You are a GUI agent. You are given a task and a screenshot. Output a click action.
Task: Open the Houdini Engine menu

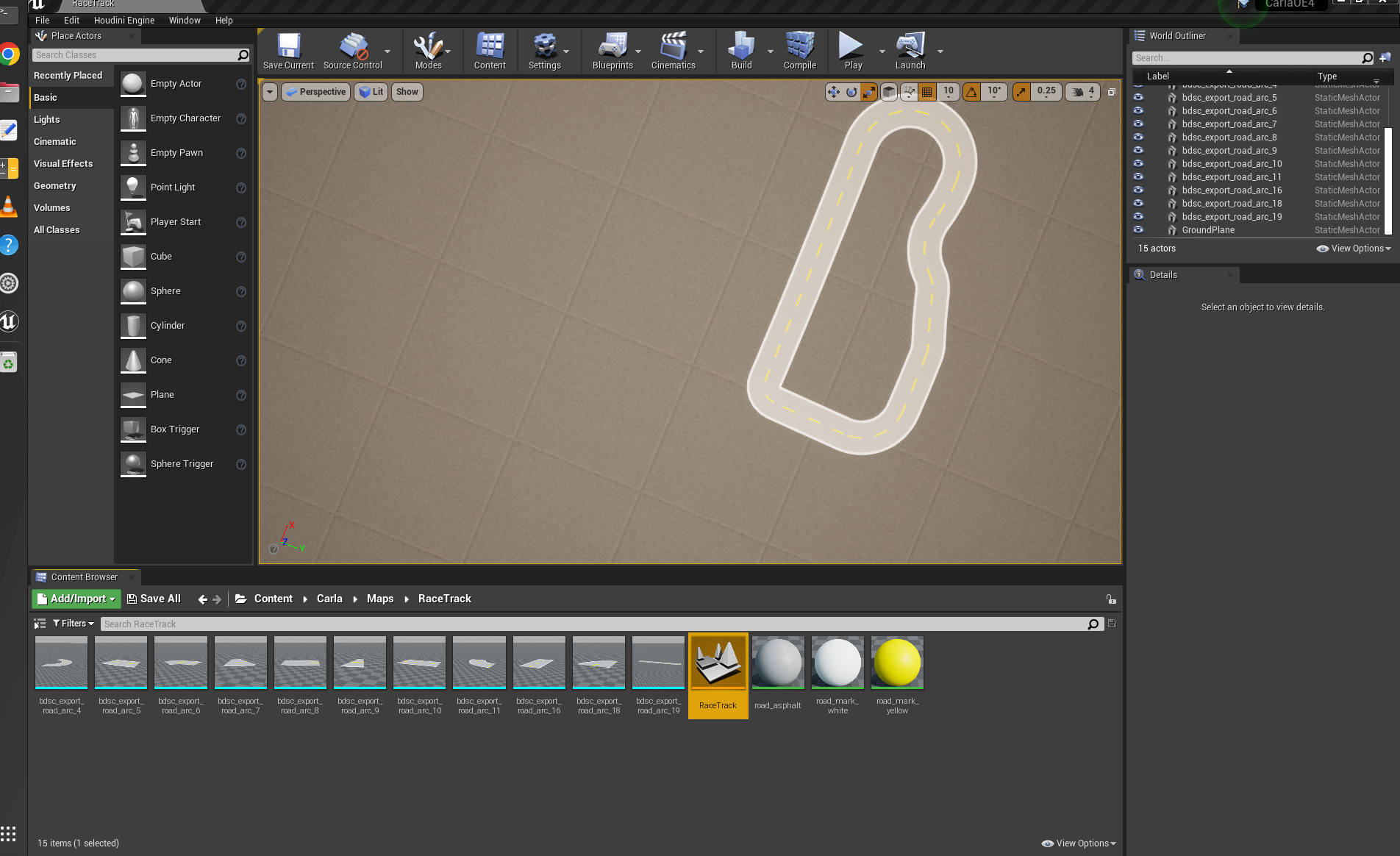(x=124, y=21)
